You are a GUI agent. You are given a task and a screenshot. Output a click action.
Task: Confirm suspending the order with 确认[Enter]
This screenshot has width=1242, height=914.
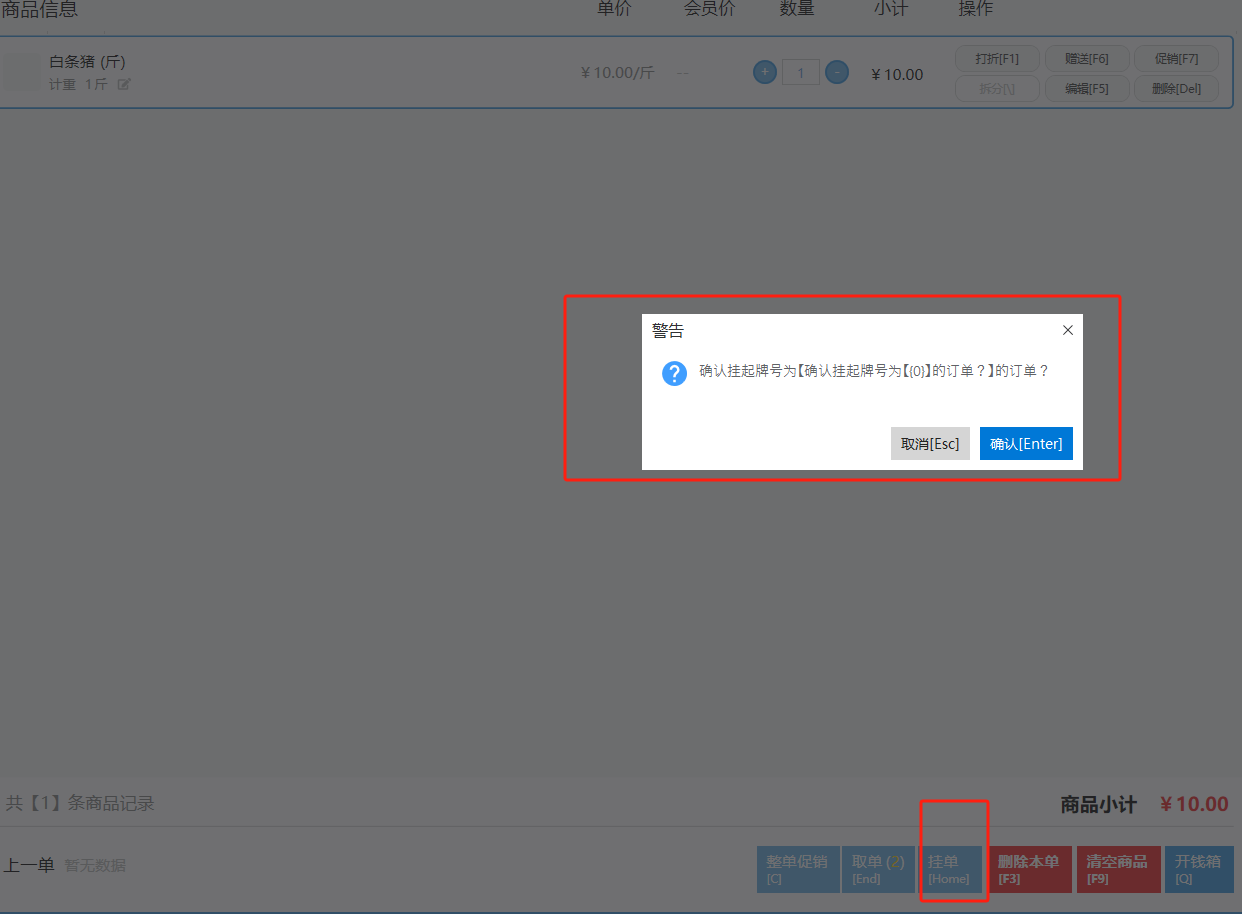[1026, 443]
